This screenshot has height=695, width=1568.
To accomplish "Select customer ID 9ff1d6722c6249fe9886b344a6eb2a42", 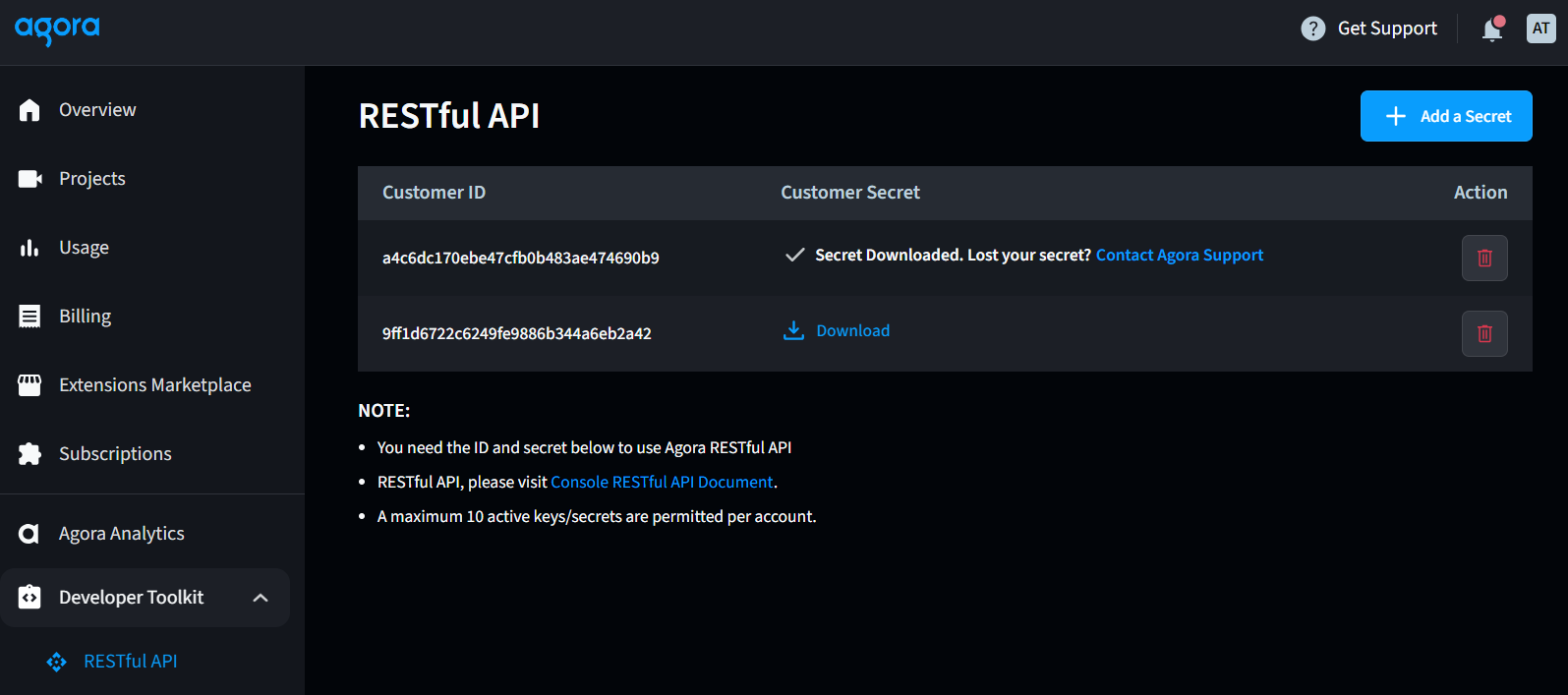I will [517, 334].
